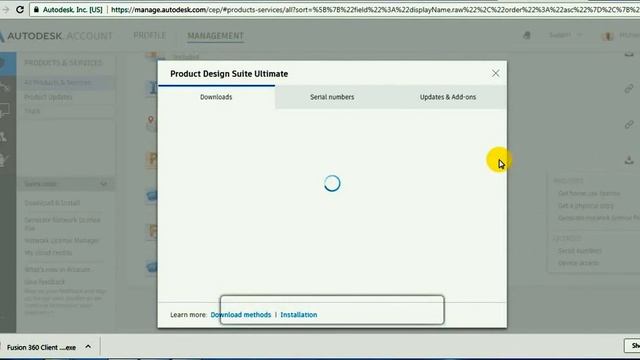Click the lower chain-link icon on the right

(629, 124)
